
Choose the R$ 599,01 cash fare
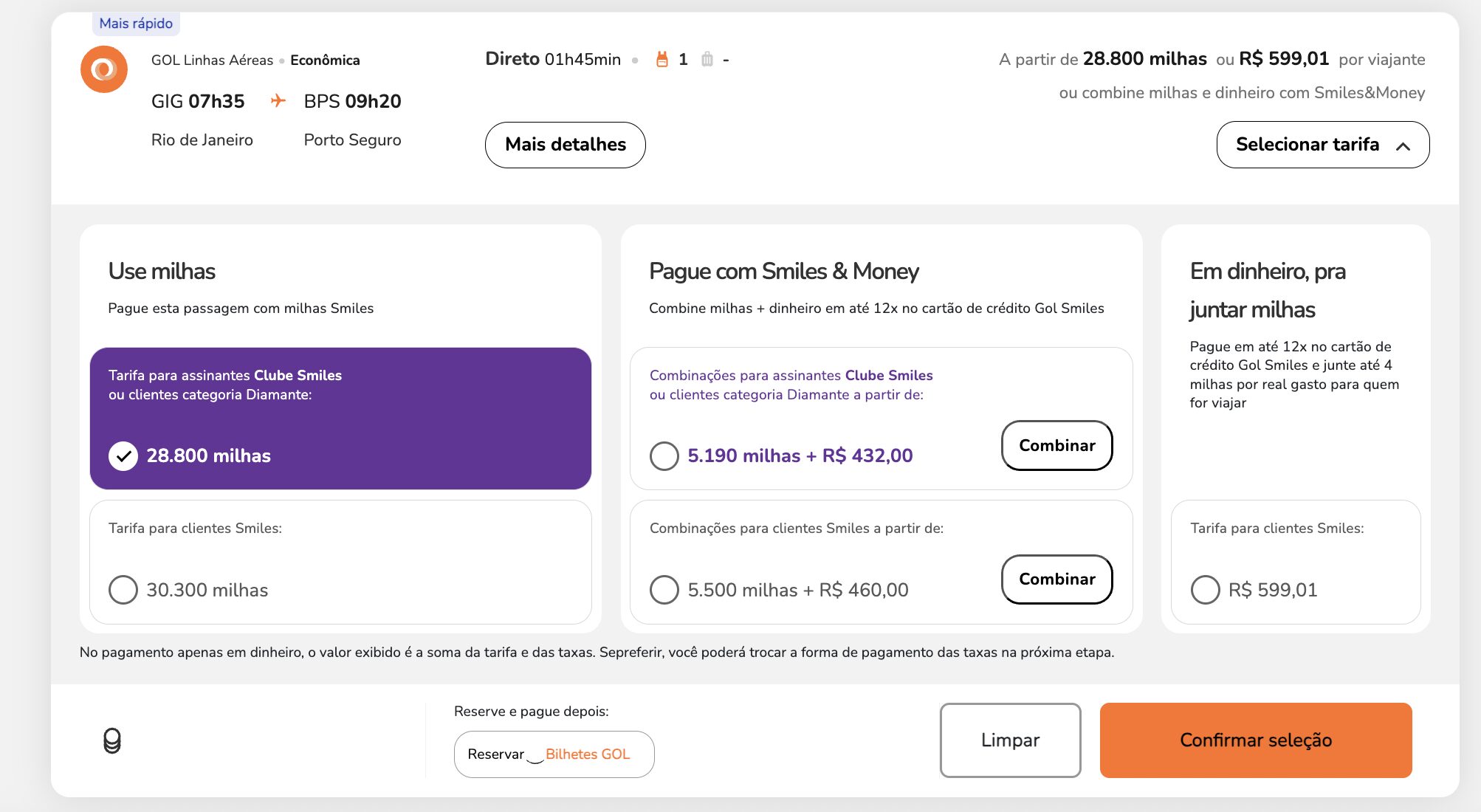[x=1206, y=590]
